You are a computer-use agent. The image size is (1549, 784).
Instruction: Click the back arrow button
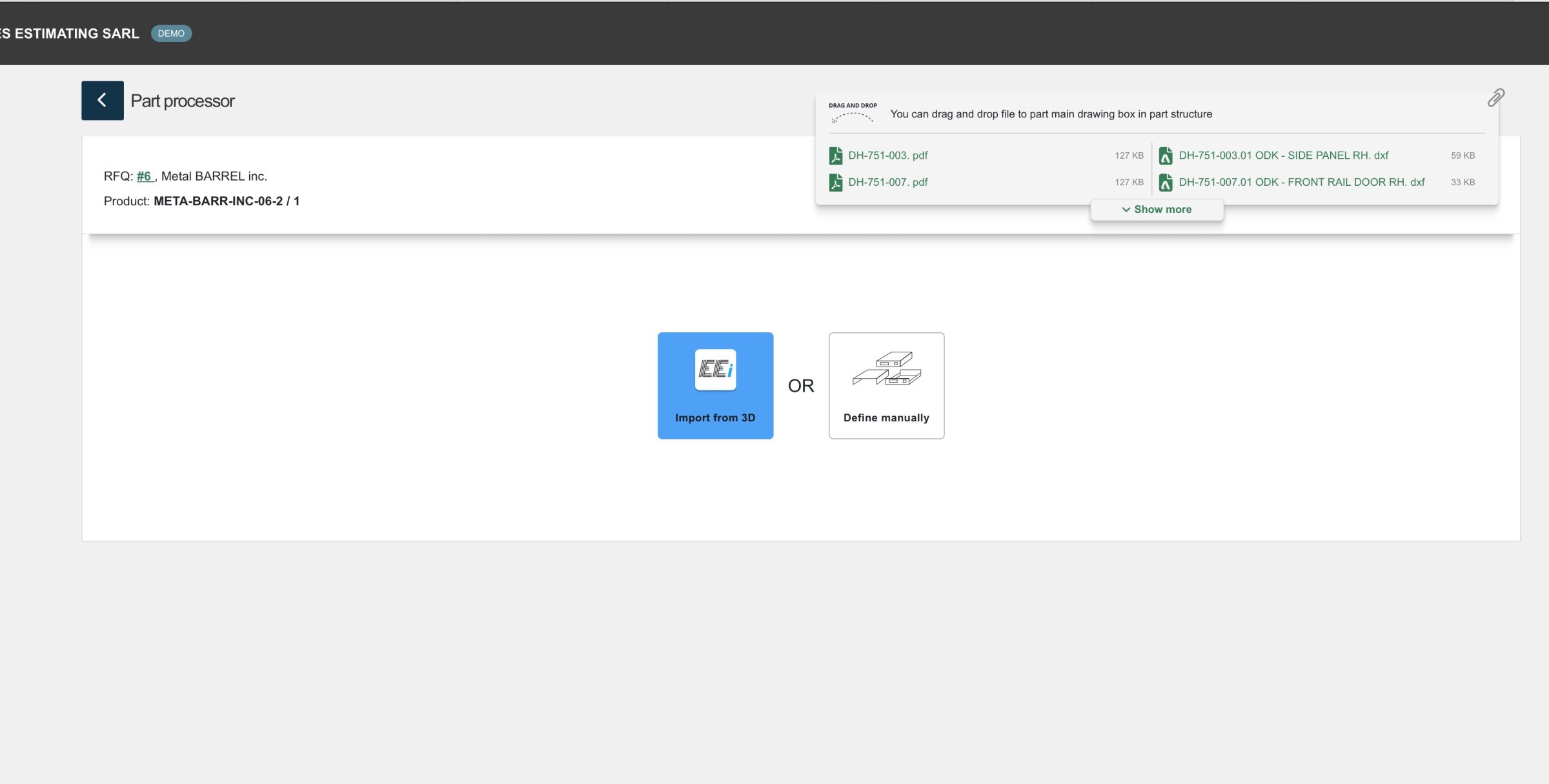pyautogui.click(x=102, y=100)
